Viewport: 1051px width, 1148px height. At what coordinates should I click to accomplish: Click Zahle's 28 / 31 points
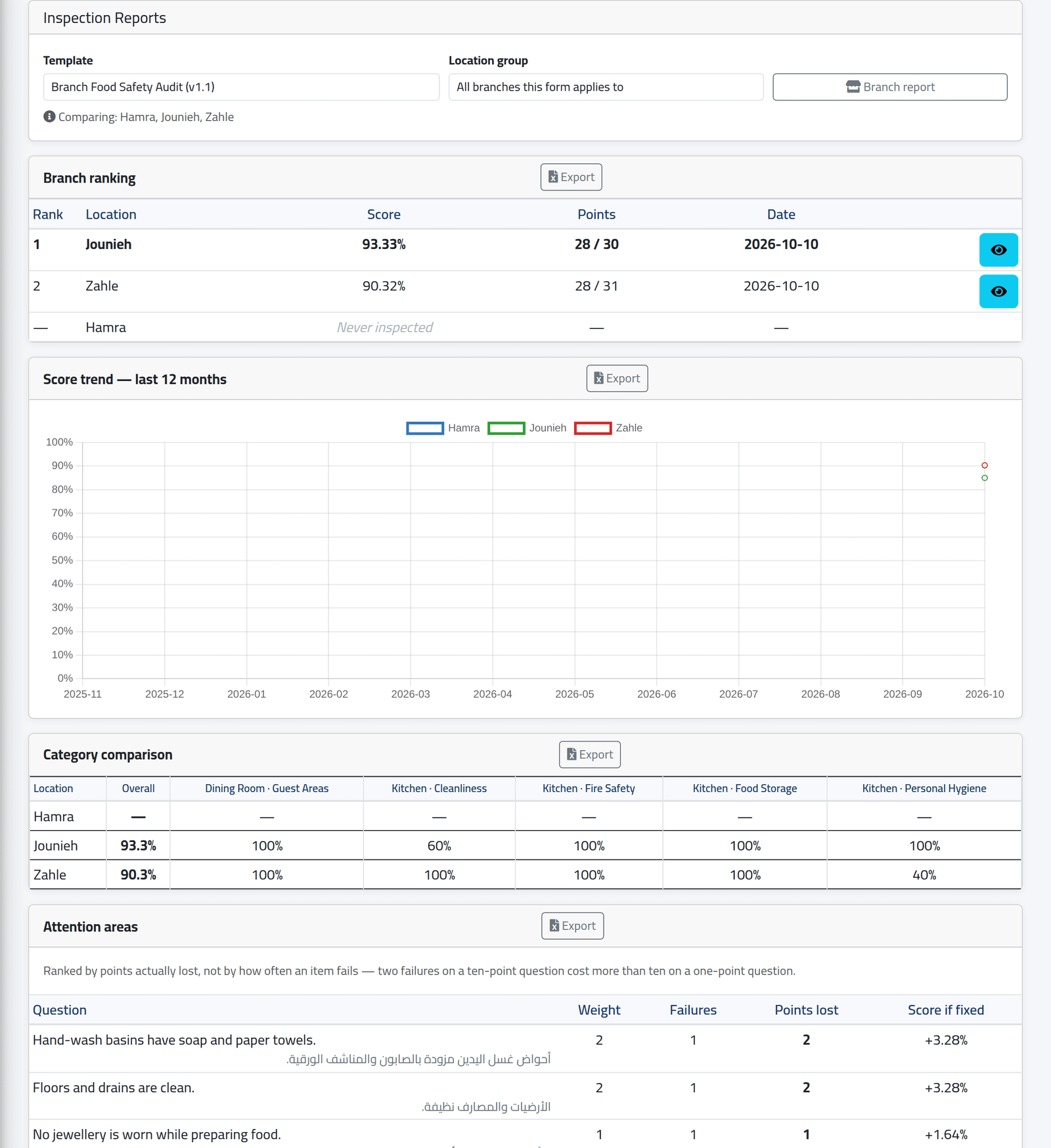pyautogui.click(x=596, y=286)
